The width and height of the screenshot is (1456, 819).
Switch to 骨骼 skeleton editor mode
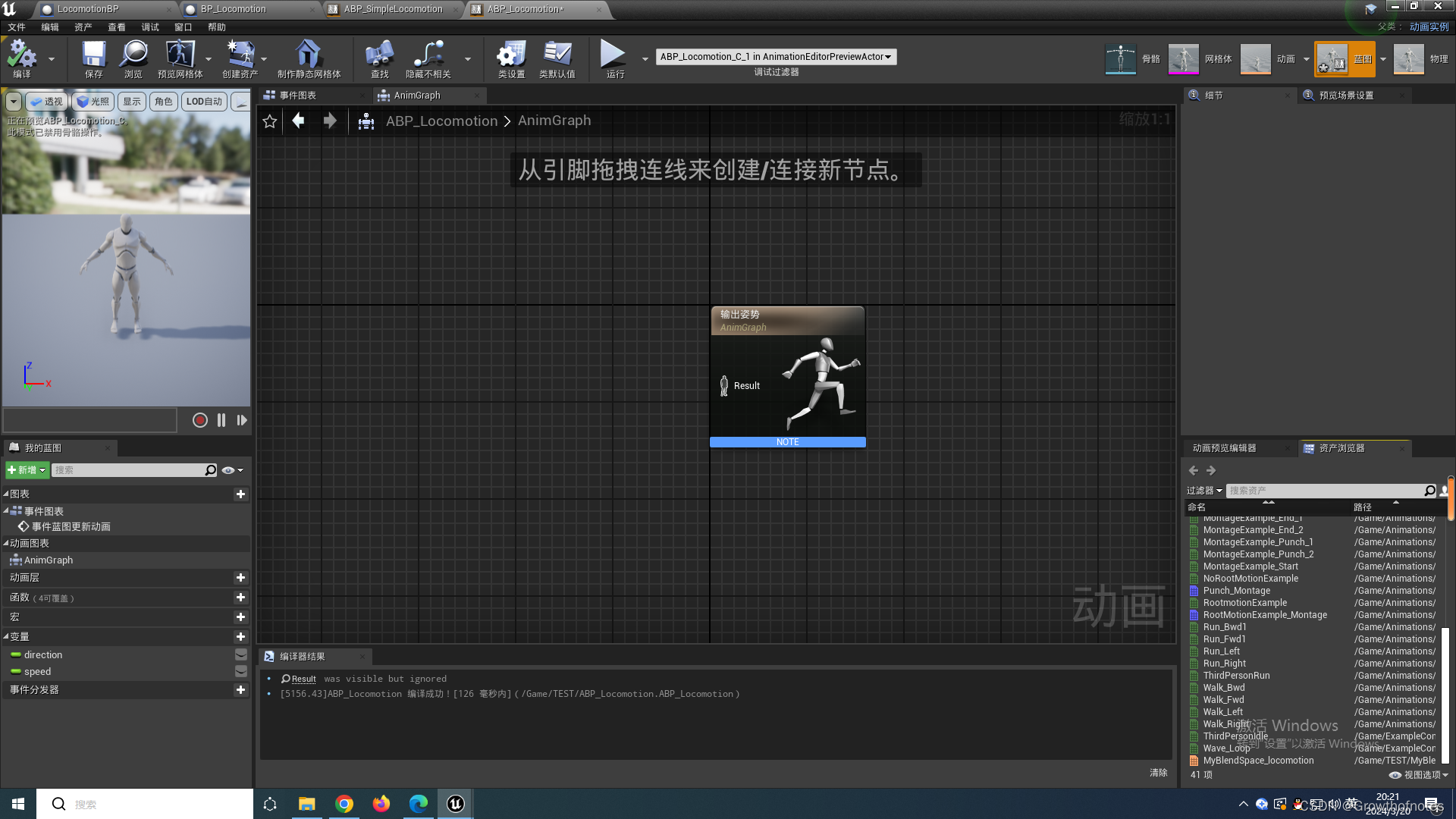1133,58
